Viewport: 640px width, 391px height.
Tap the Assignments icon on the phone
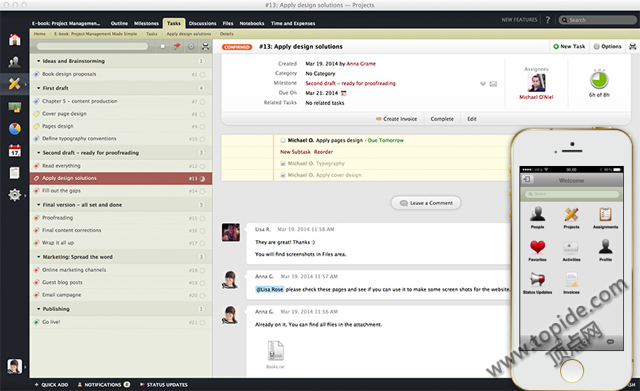(x=605, y=214)
